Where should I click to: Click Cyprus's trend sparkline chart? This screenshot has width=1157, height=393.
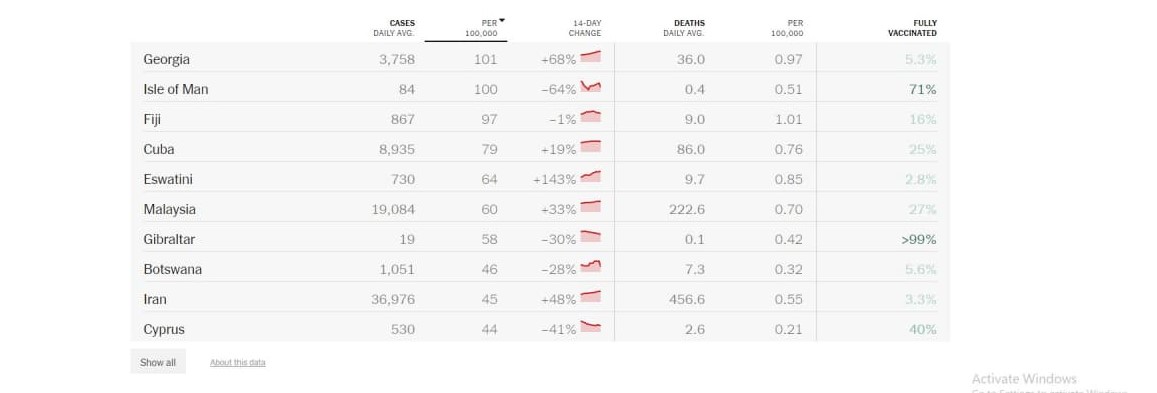click(590, 327)
